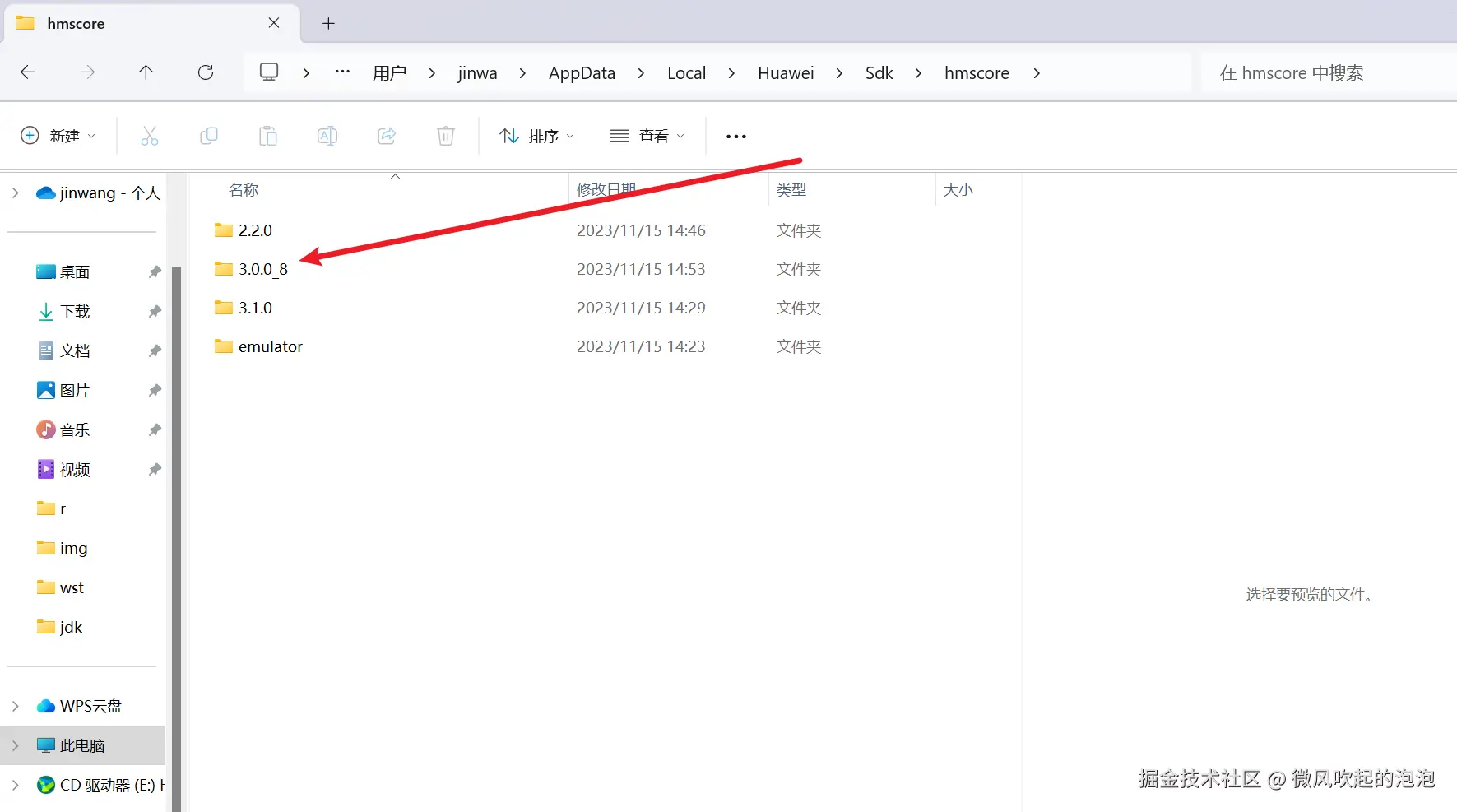This screenshot has width=1457, height=812.
Task: Open 视频 in the sidebar
Action: [x=63, y=469]
